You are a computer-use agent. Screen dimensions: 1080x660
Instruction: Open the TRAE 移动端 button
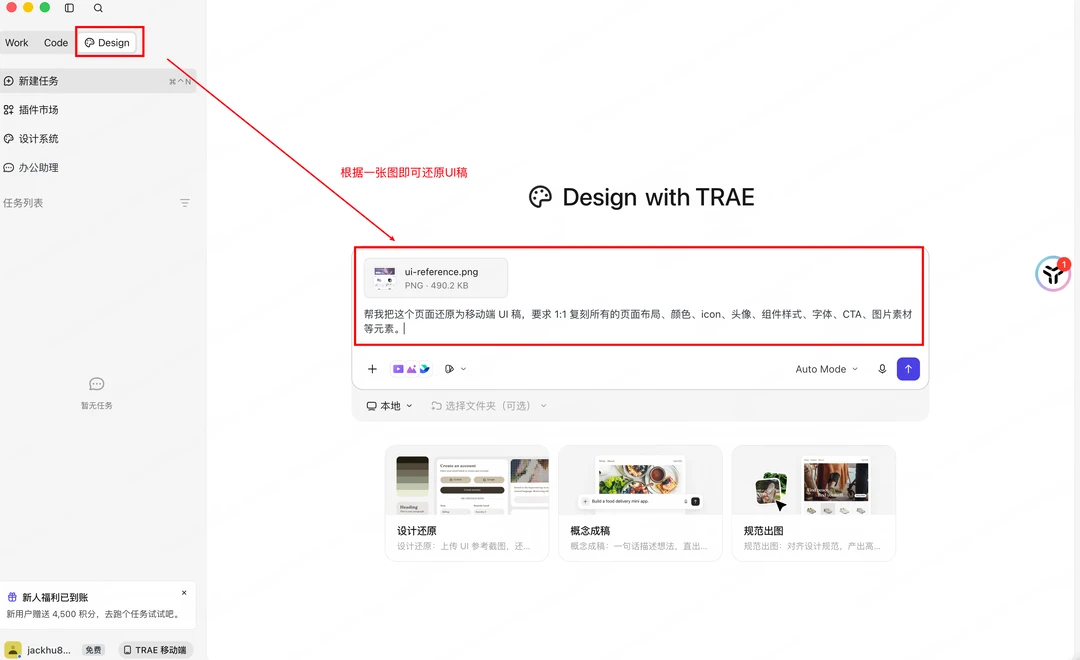pyautogui.click(x=155, y=650)
